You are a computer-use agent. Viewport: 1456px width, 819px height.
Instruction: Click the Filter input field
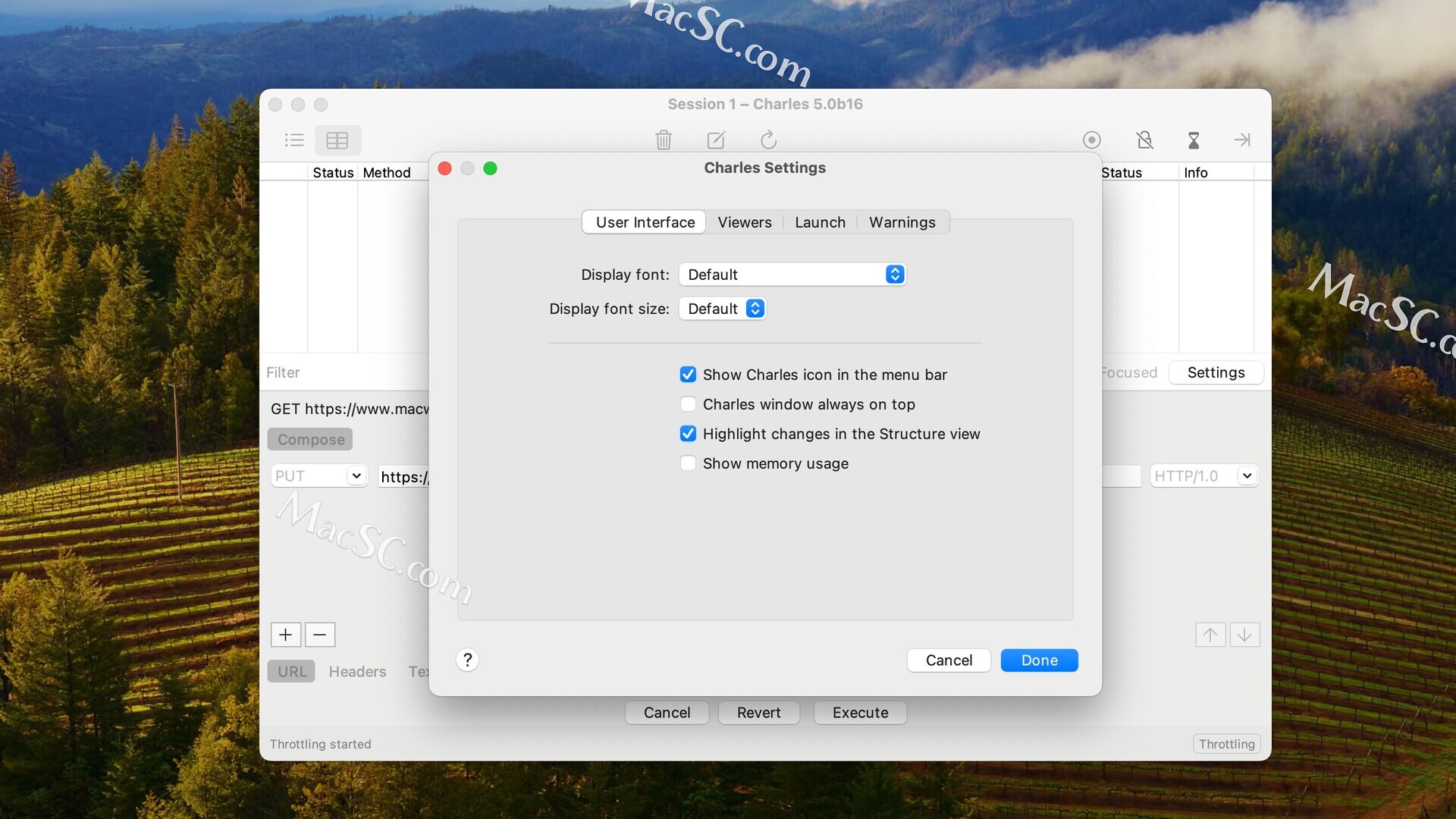pyautogui.click(x=347, y=372)
